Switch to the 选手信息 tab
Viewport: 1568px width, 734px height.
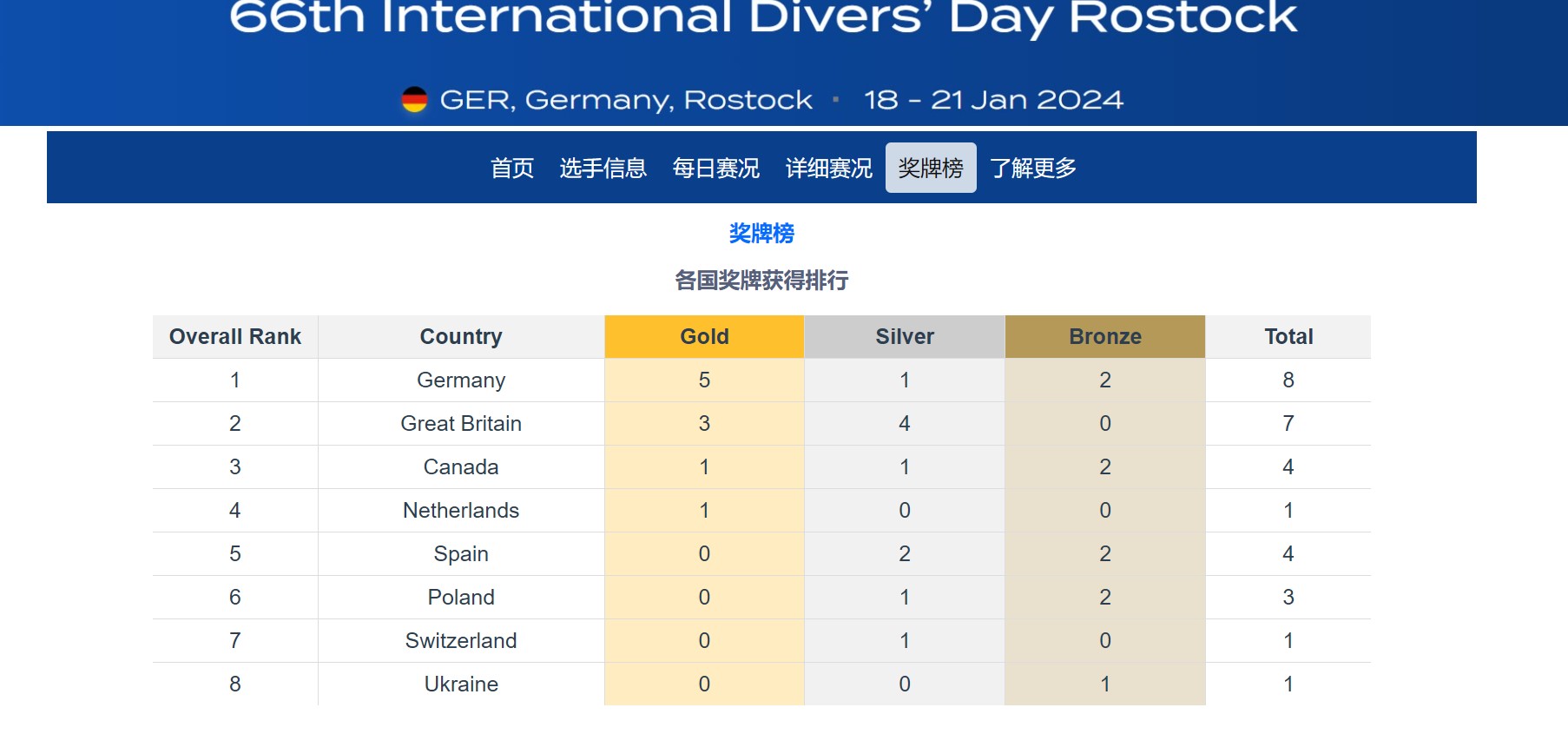(603, 168)
